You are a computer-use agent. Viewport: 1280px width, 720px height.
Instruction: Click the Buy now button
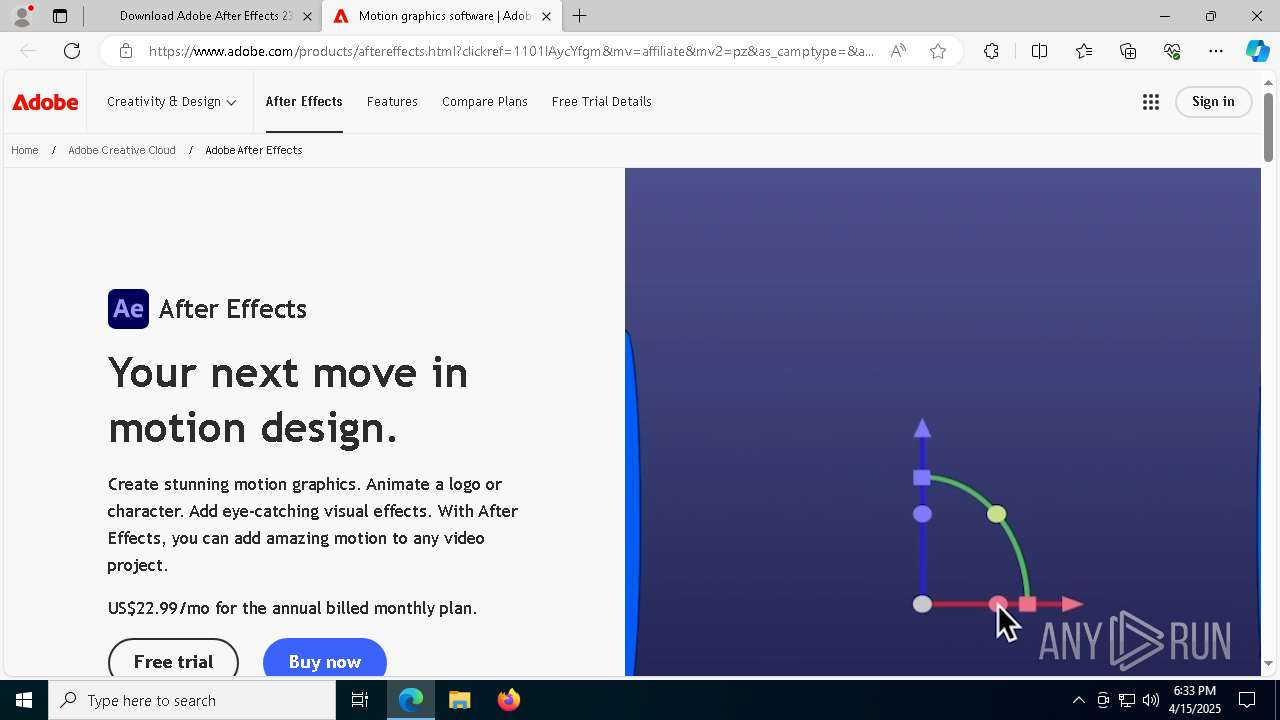[325, 660]
